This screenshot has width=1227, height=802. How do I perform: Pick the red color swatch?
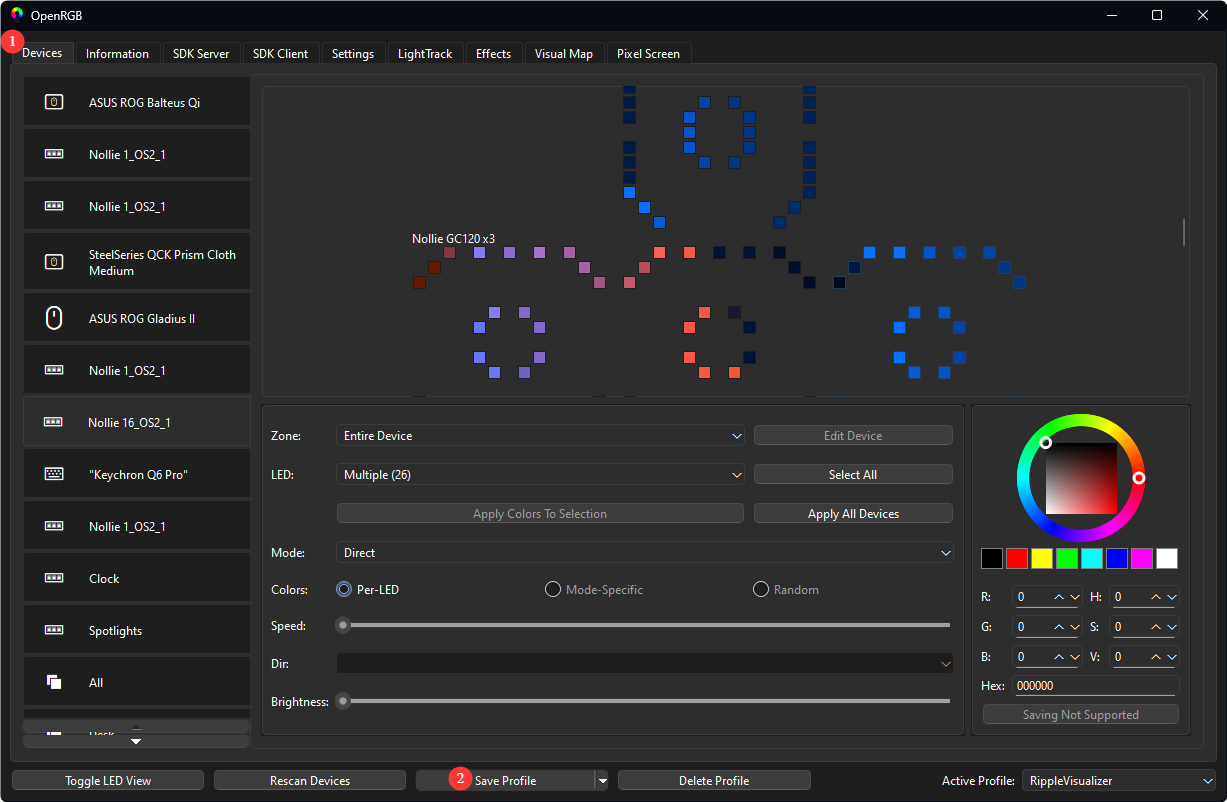tap(1017, 558)
